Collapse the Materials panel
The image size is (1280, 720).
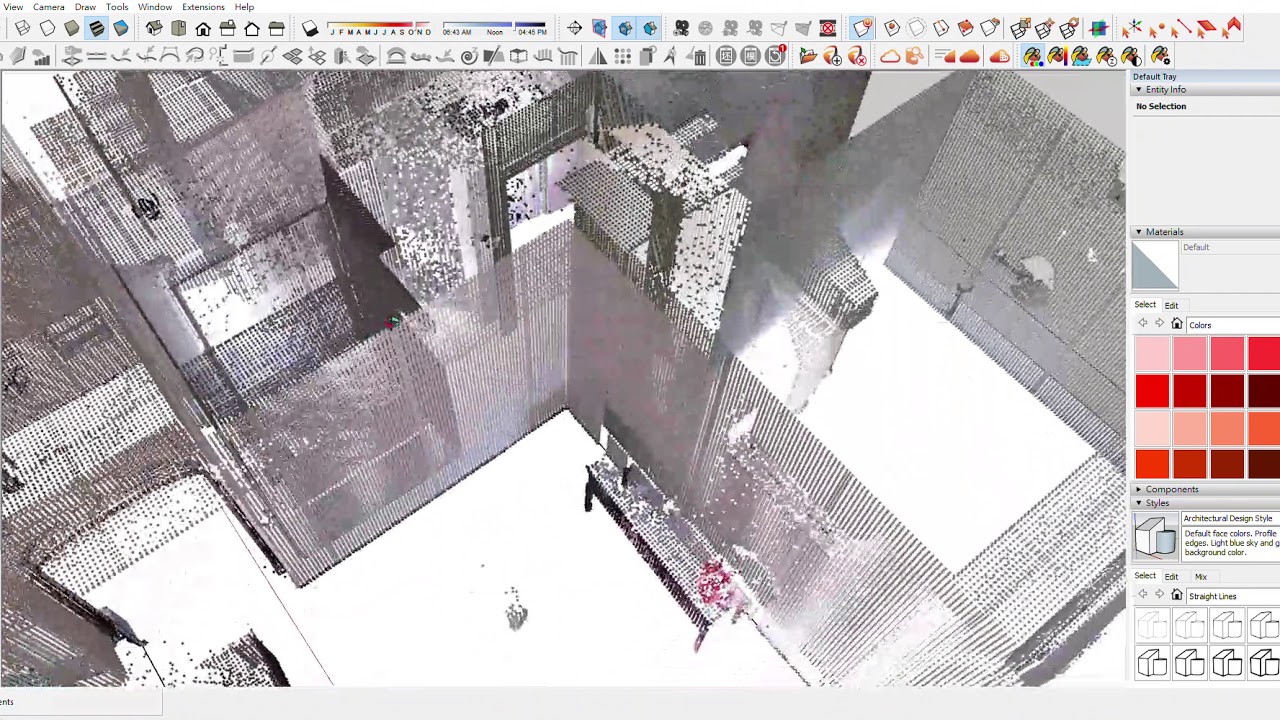[1138, 232]
